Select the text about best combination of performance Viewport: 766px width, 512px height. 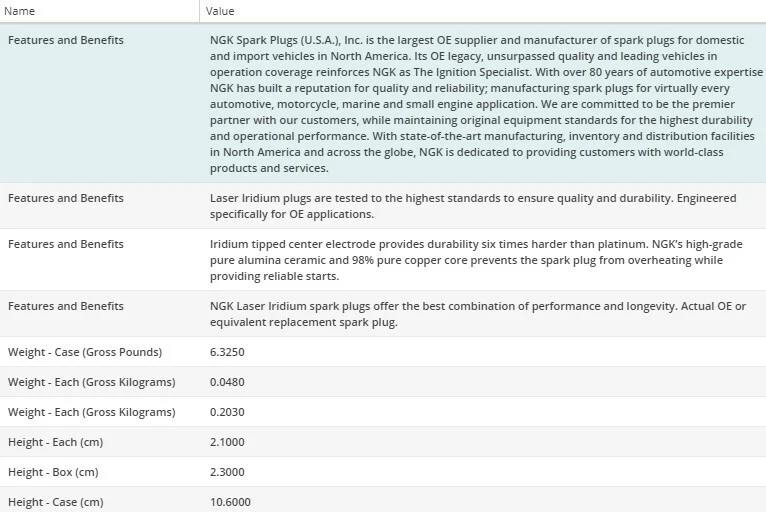coord(478,314)
